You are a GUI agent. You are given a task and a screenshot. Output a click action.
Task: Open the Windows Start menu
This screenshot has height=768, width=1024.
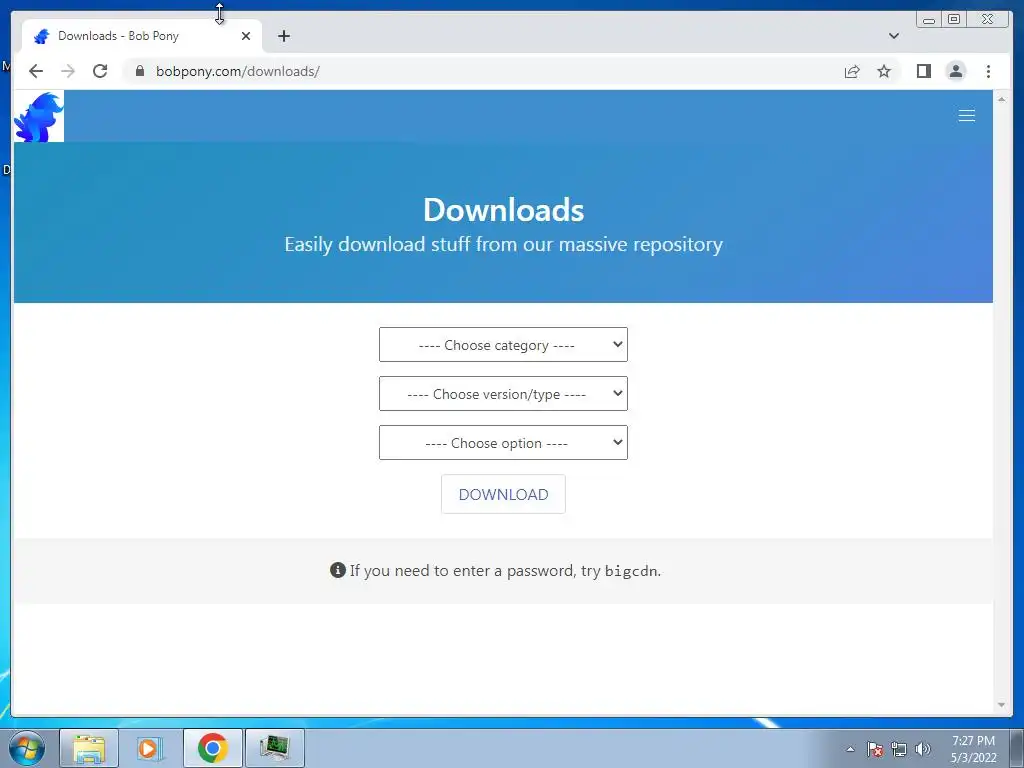coord(27,748)
